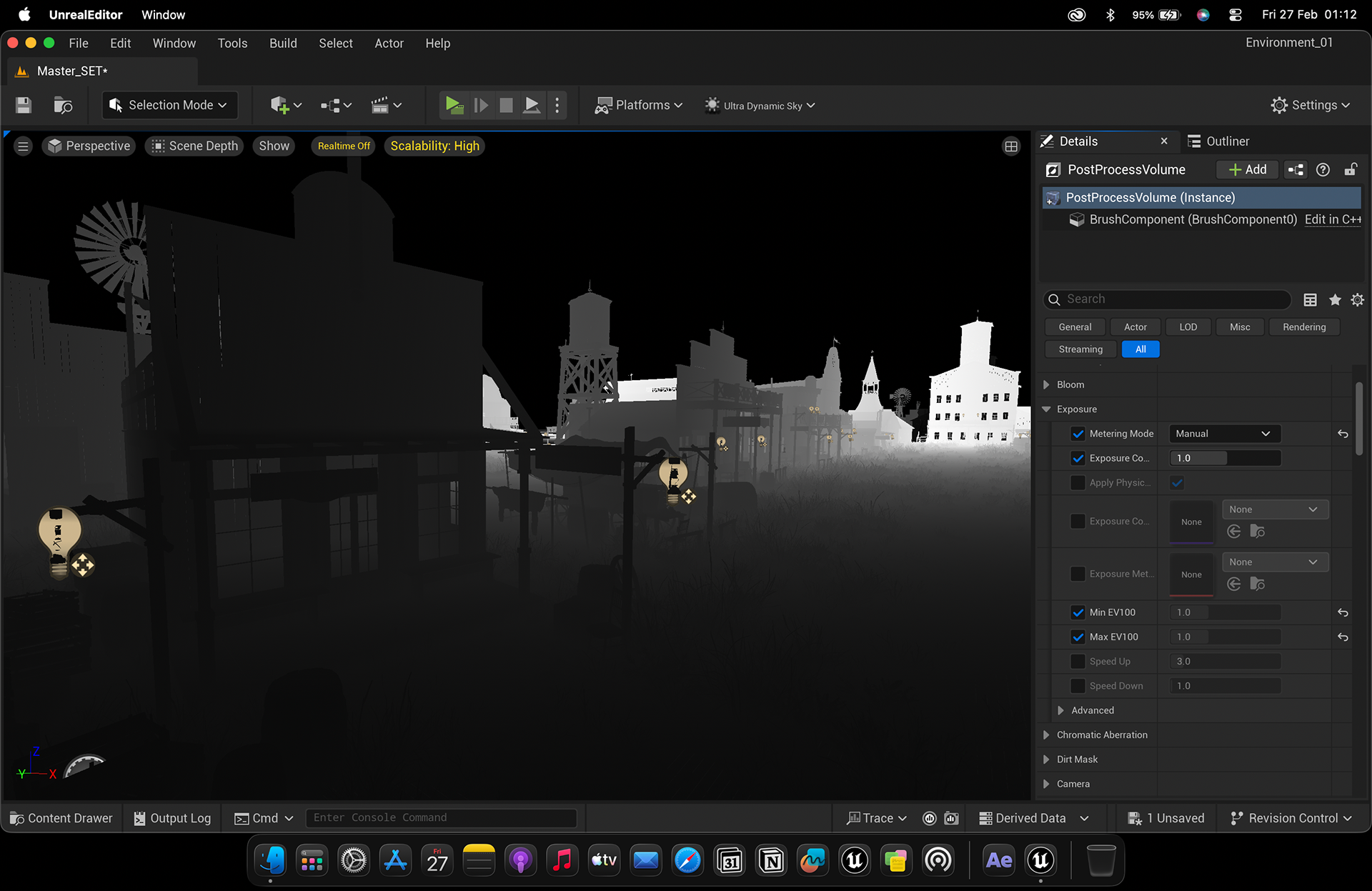Uncheck the Min EV100 override checkbox
Image resolution: width=1372 pixels, height=891 pixels.
[1078, 612]
